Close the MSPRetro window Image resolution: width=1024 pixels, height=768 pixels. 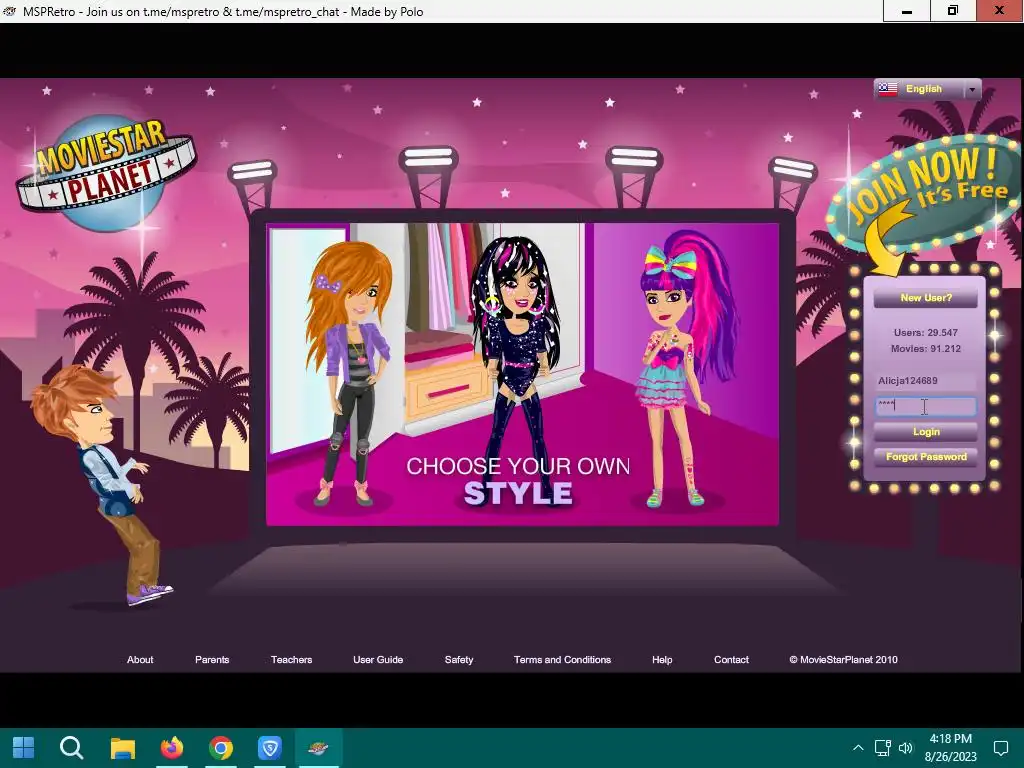(1000, 11)
